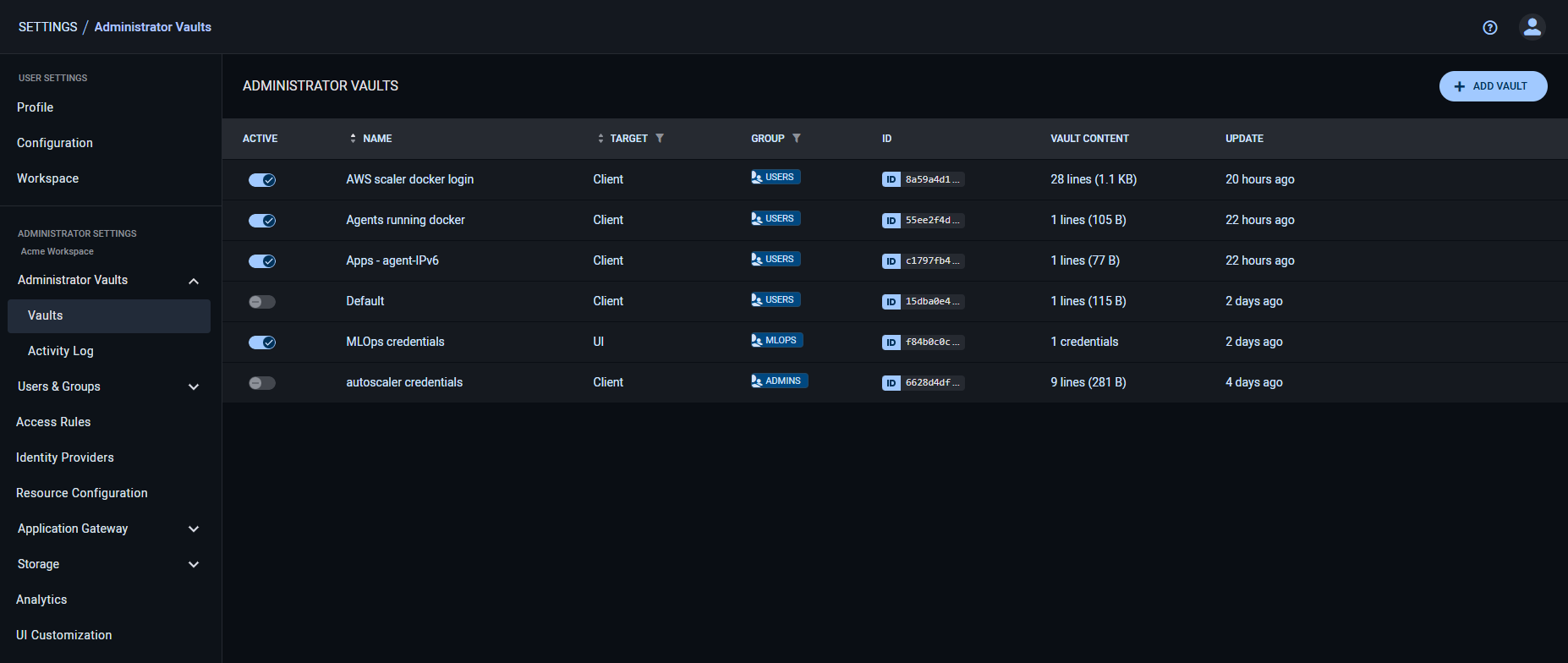Click ADMINS group tag icon
This screenshot has width=1568, height=663.
point(757,381)
